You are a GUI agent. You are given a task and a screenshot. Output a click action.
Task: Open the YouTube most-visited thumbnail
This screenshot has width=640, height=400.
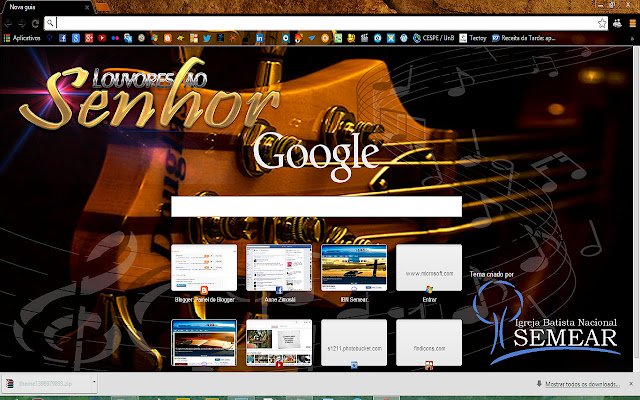click(x=279, y=343)
